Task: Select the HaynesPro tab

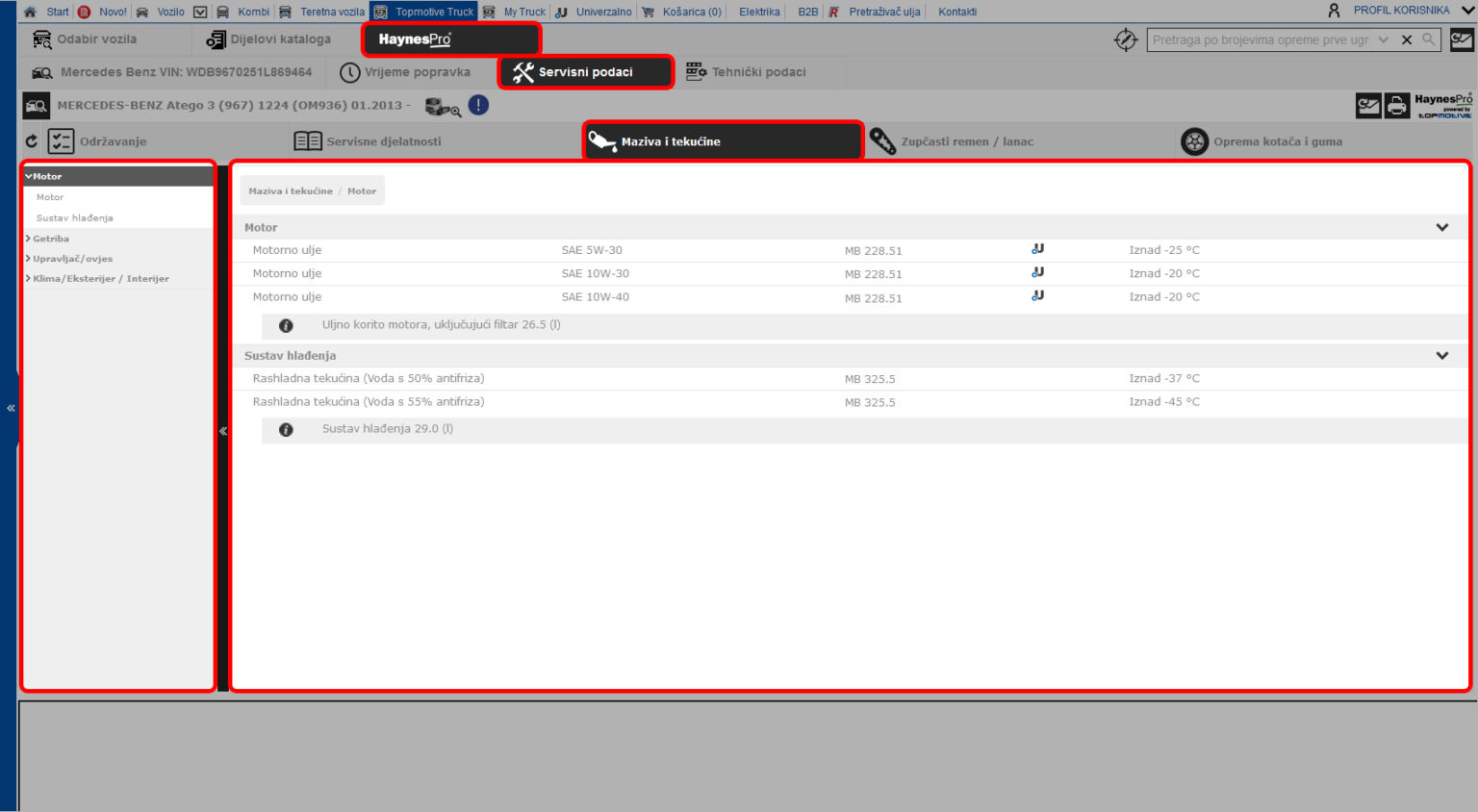Action: 451,39
